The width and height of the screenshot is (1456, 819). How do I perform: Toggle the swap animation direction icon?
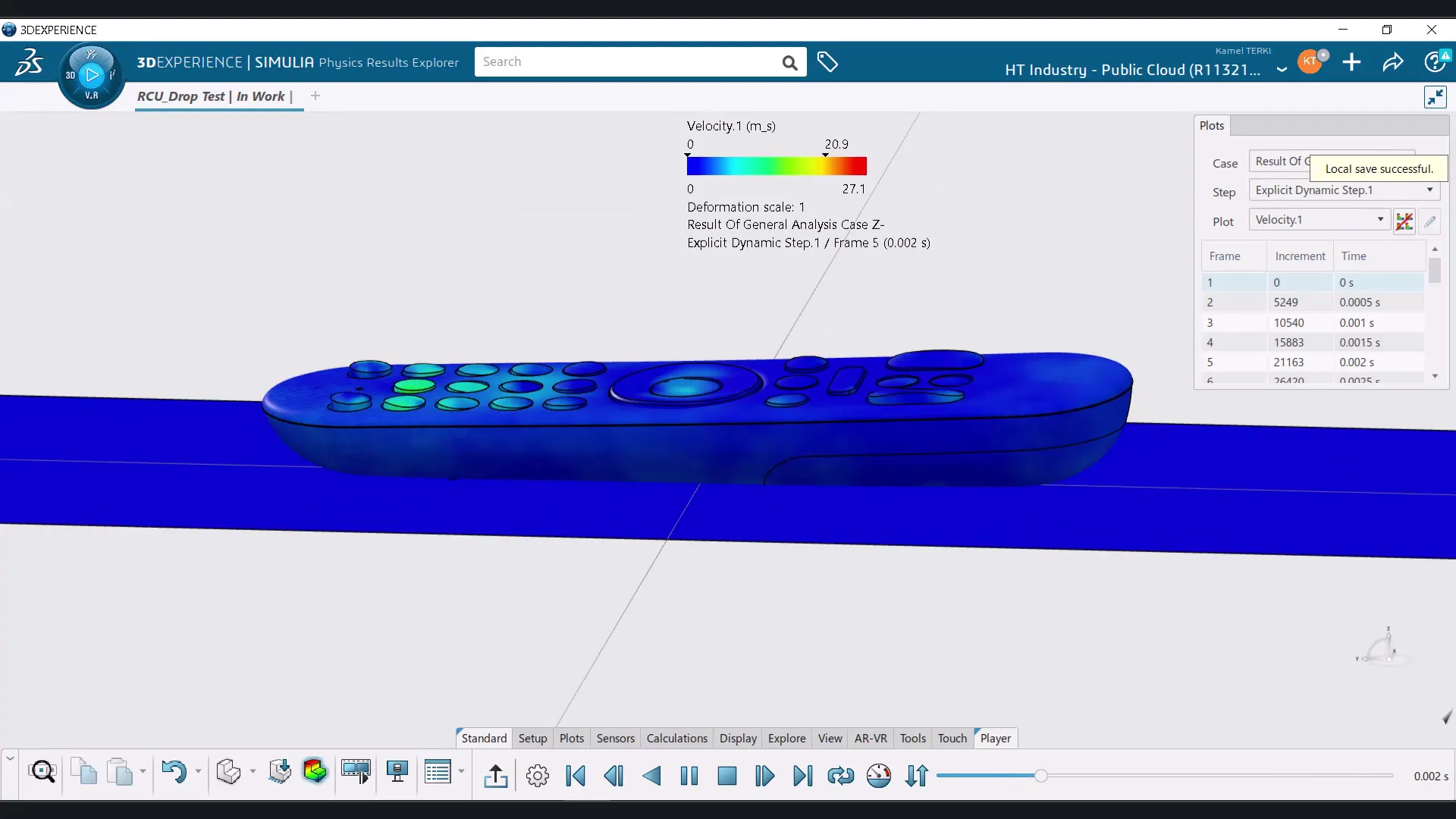(916, 775)
